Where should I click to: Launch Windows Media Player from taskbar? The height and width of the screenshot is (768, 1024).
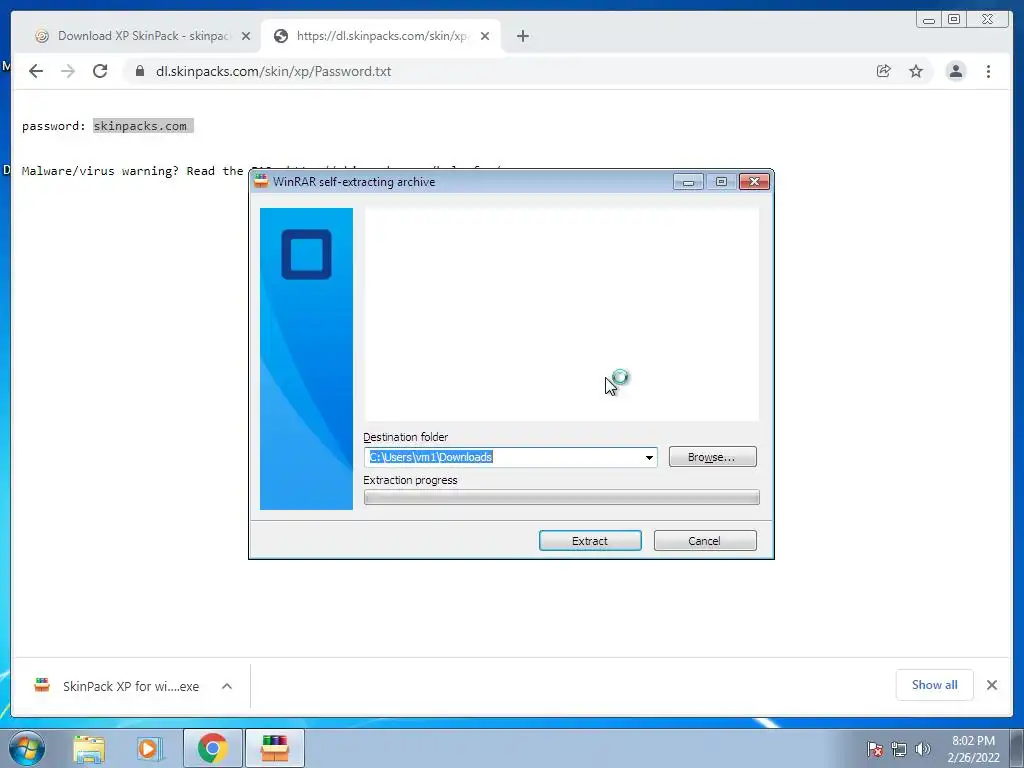[150, 748]
